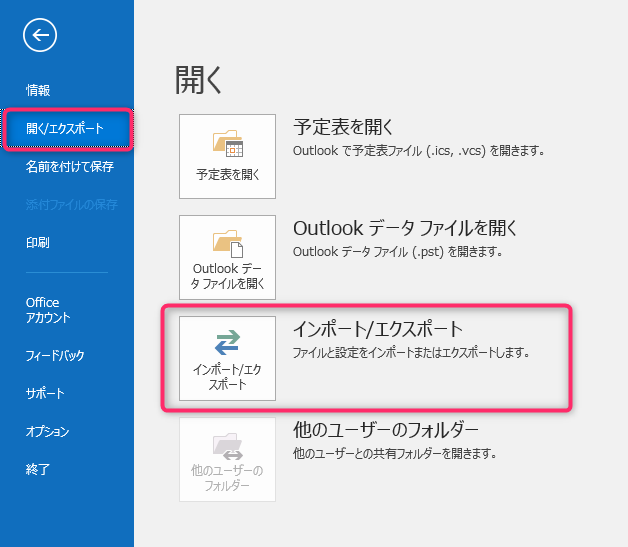
Task: Click ファイルと設定をインポートまたはエクスポートします text
Action: [x=411, y=352]
